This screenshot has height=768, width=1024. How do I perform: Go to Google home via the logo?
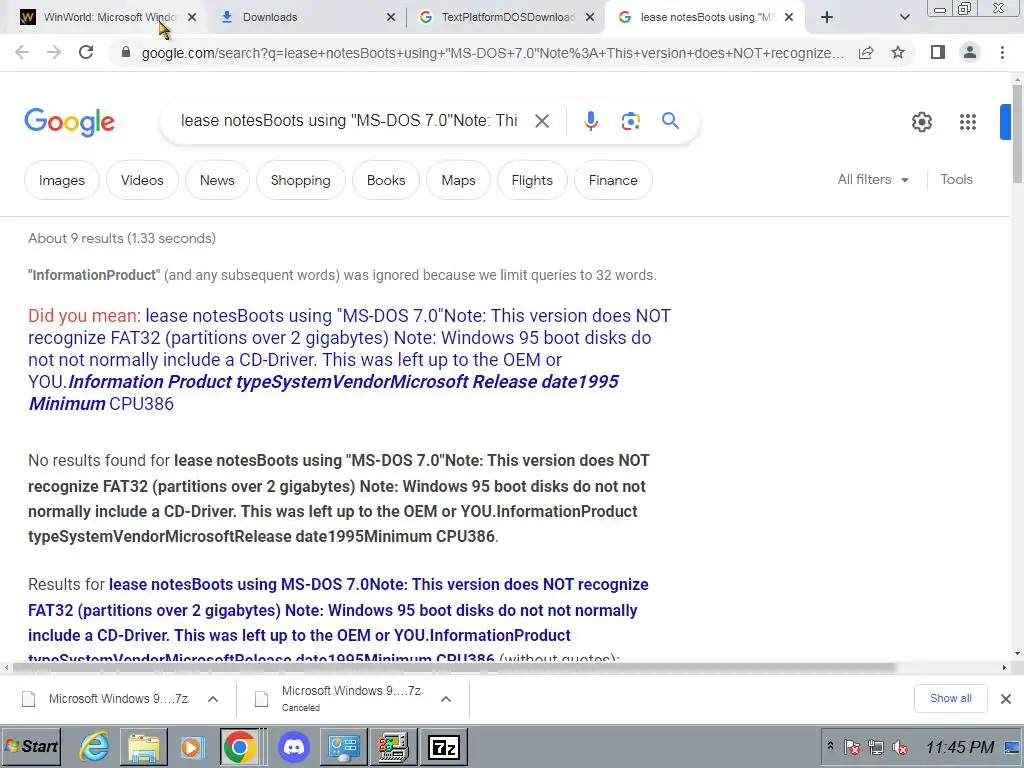pyautogui.click(x=69, y=122)
